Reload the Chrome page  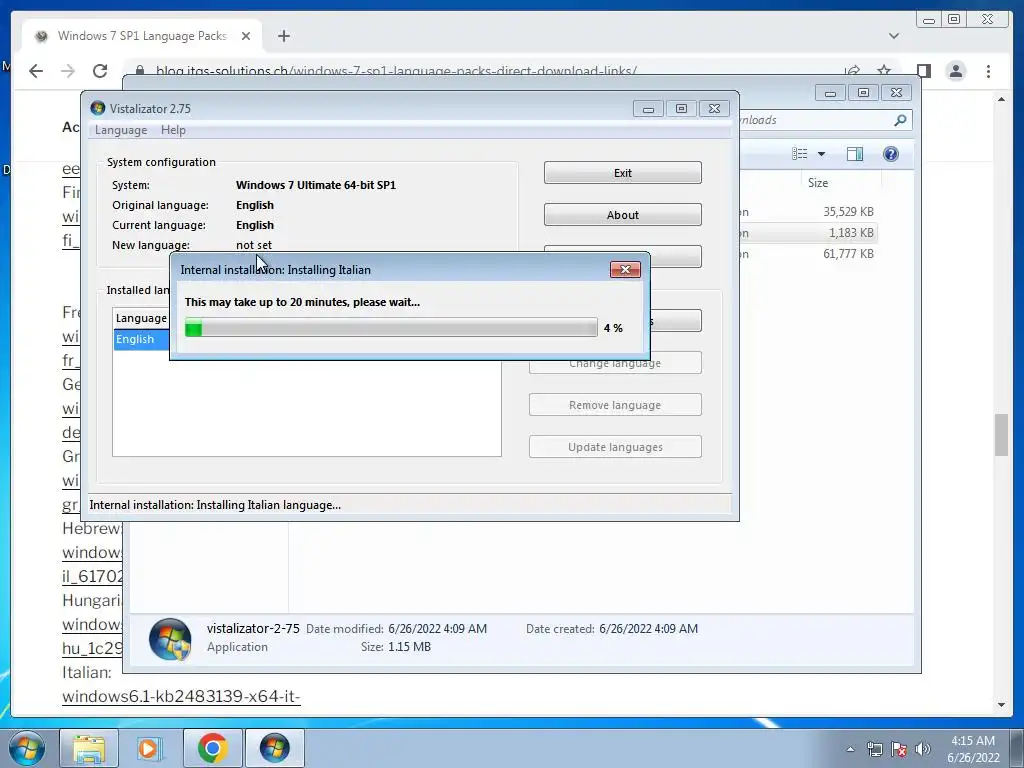[100, 71]
